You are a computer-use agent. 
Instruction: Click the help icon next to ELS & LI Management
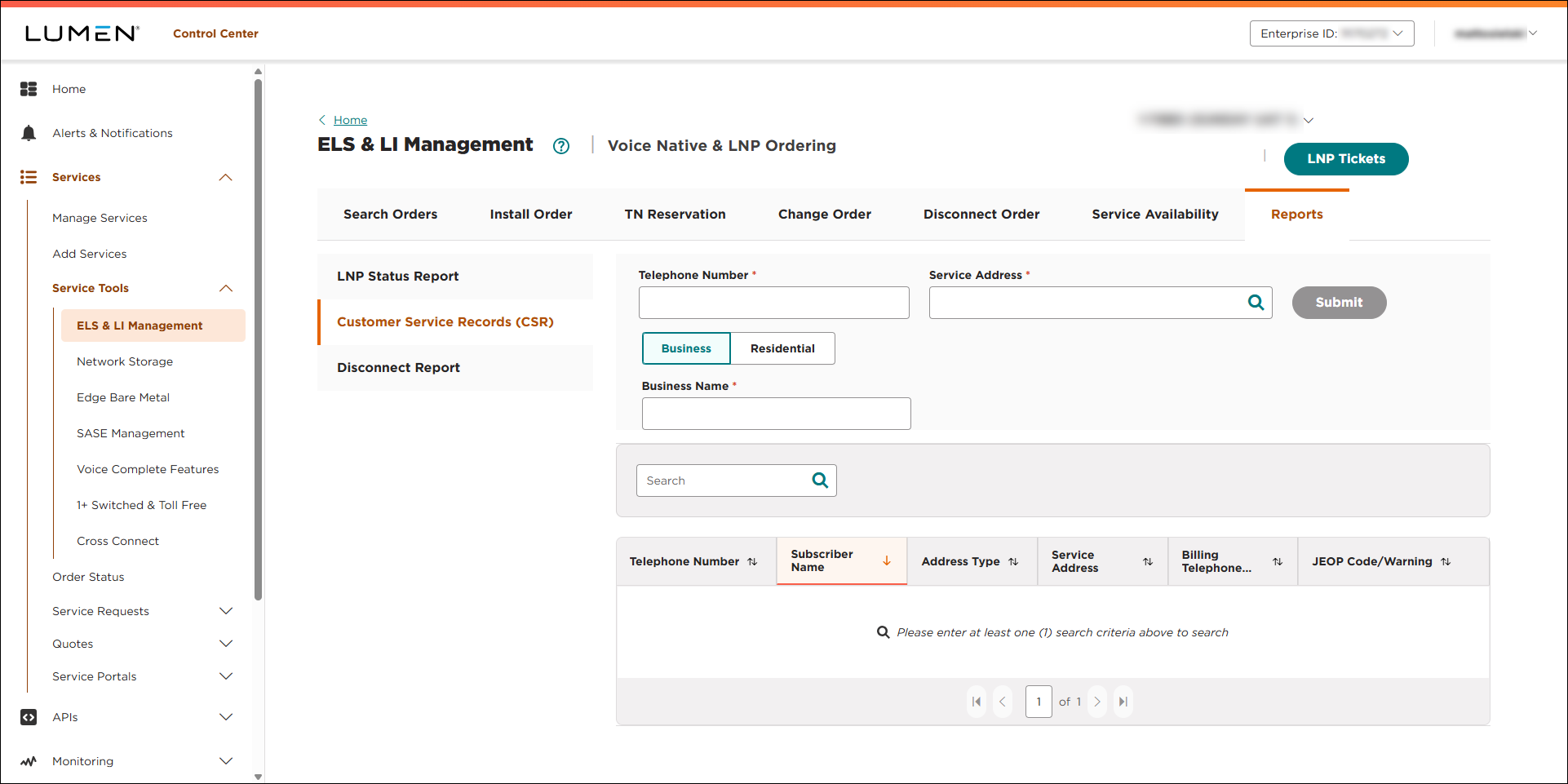(561, 145)
